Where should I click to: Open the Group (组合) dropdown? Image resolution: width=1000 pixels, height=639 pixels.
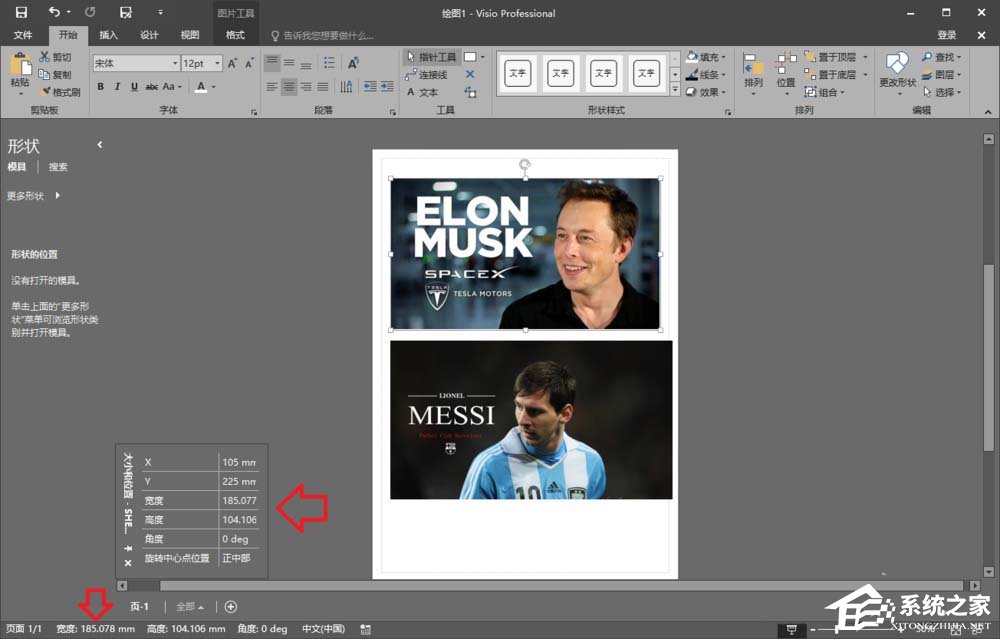click(x=825, y=92)
